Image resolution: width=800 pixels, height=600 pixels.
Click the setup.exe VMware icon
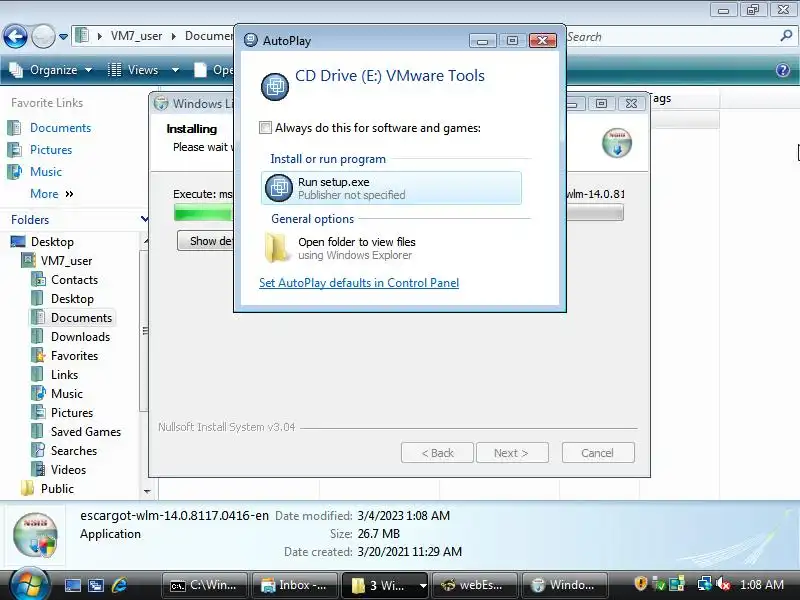279,188
